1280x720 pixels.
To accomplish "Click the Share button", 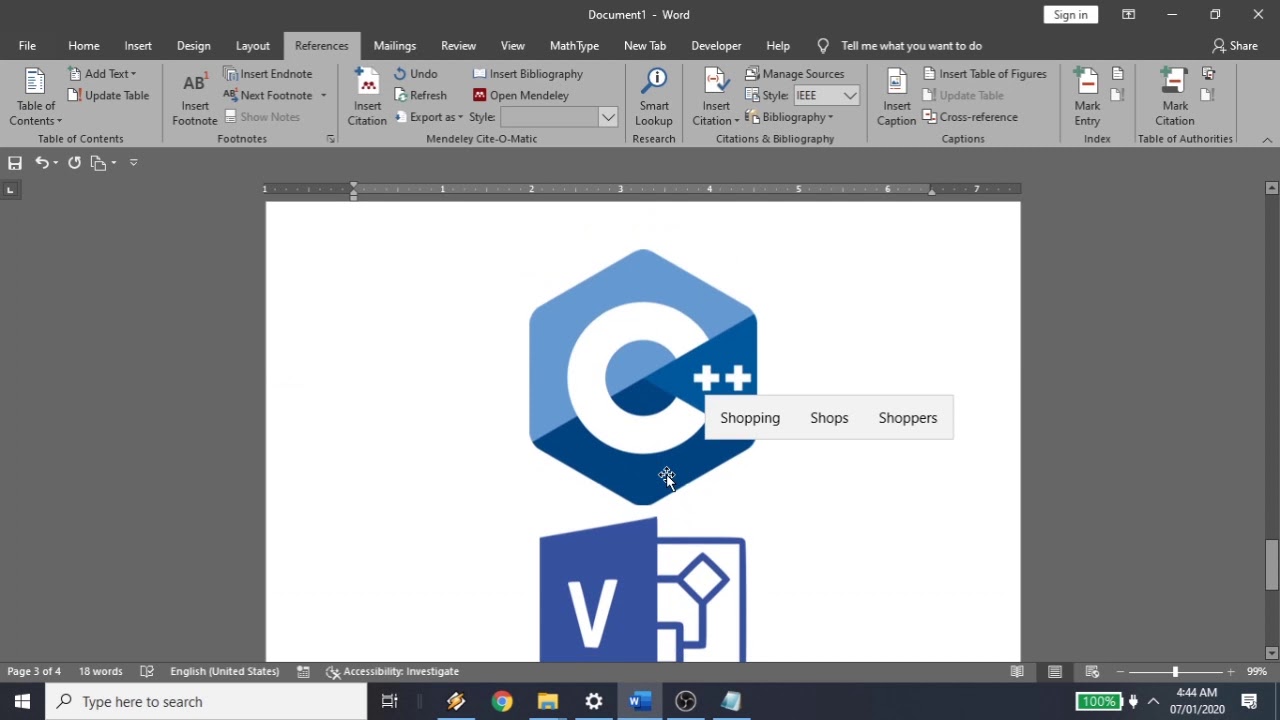I will (x=1234, y=46).
